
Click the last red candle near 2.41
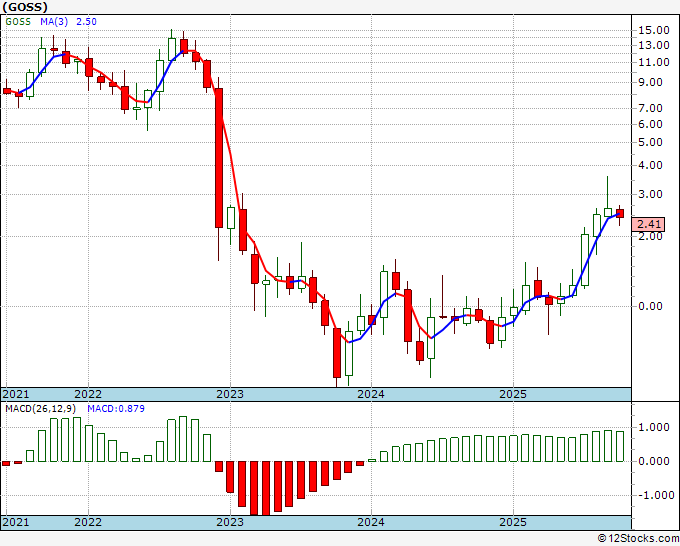[x=620, y=213]
